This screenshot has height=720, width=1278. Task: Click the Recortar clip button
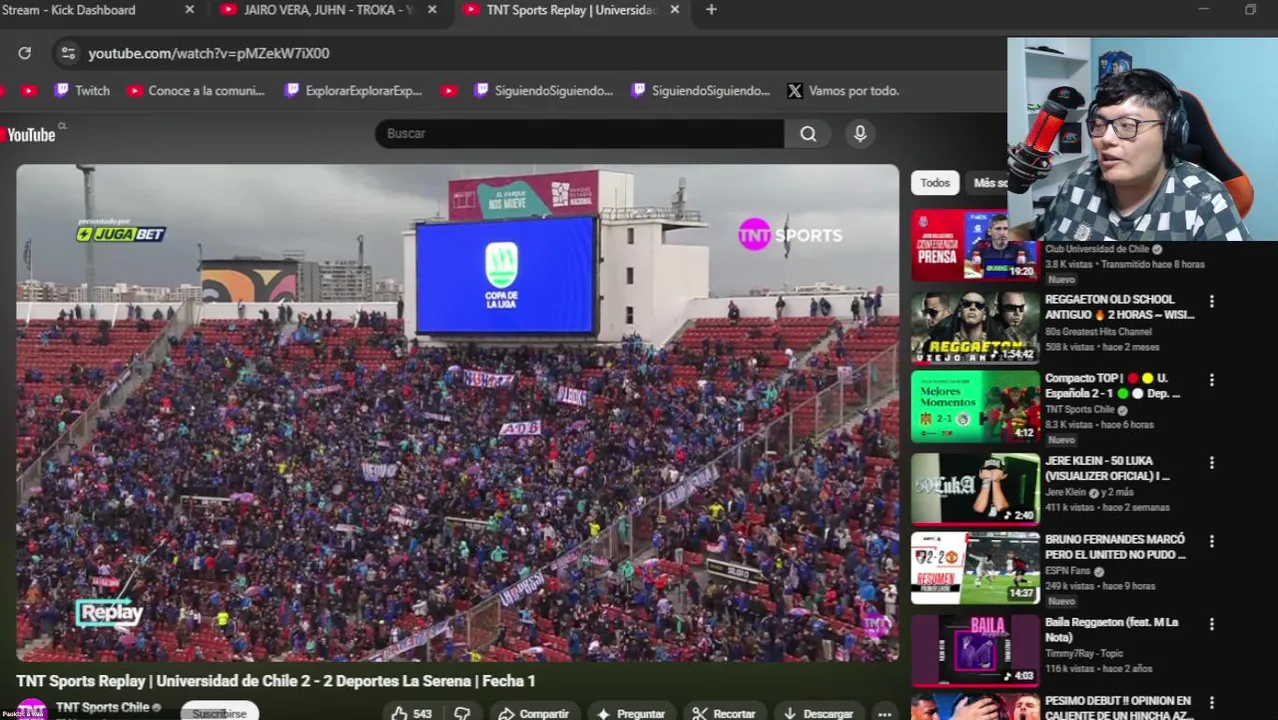coord(724,713)
